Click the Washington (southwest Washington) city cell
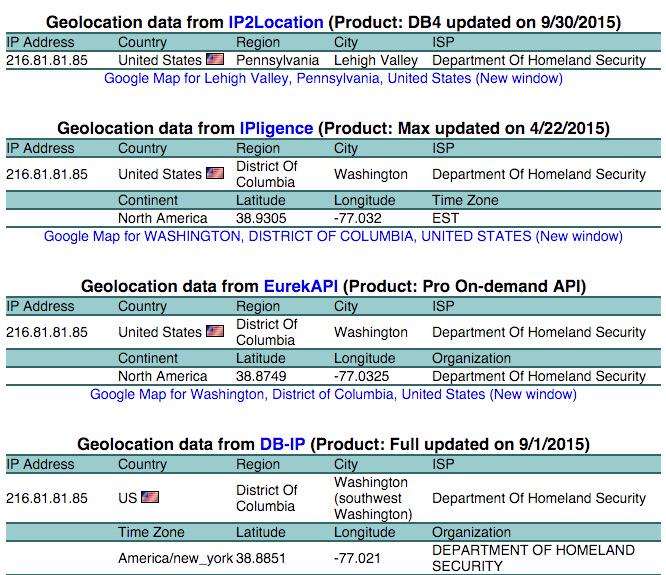Viewport: 666px width, 575px height. click(x=373, y=498)
